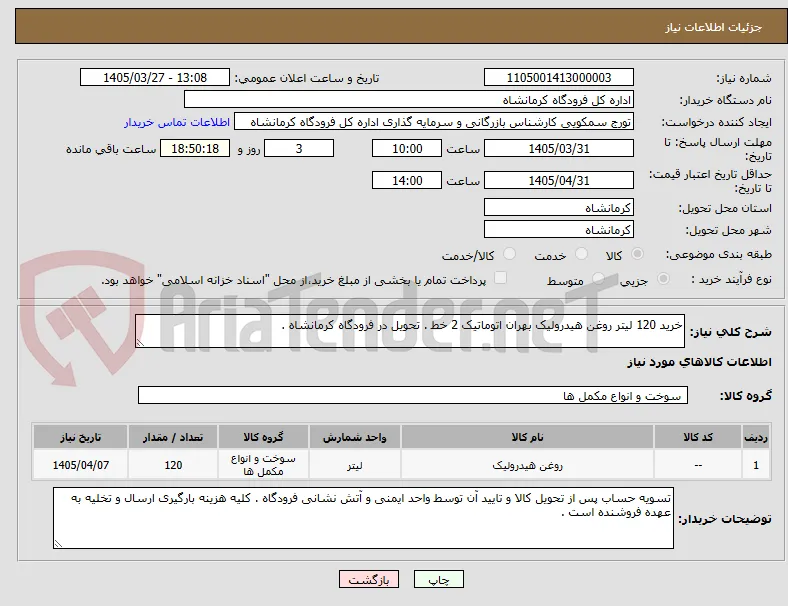
Task: Select the خدمت radio button
Action: [581, 254]
